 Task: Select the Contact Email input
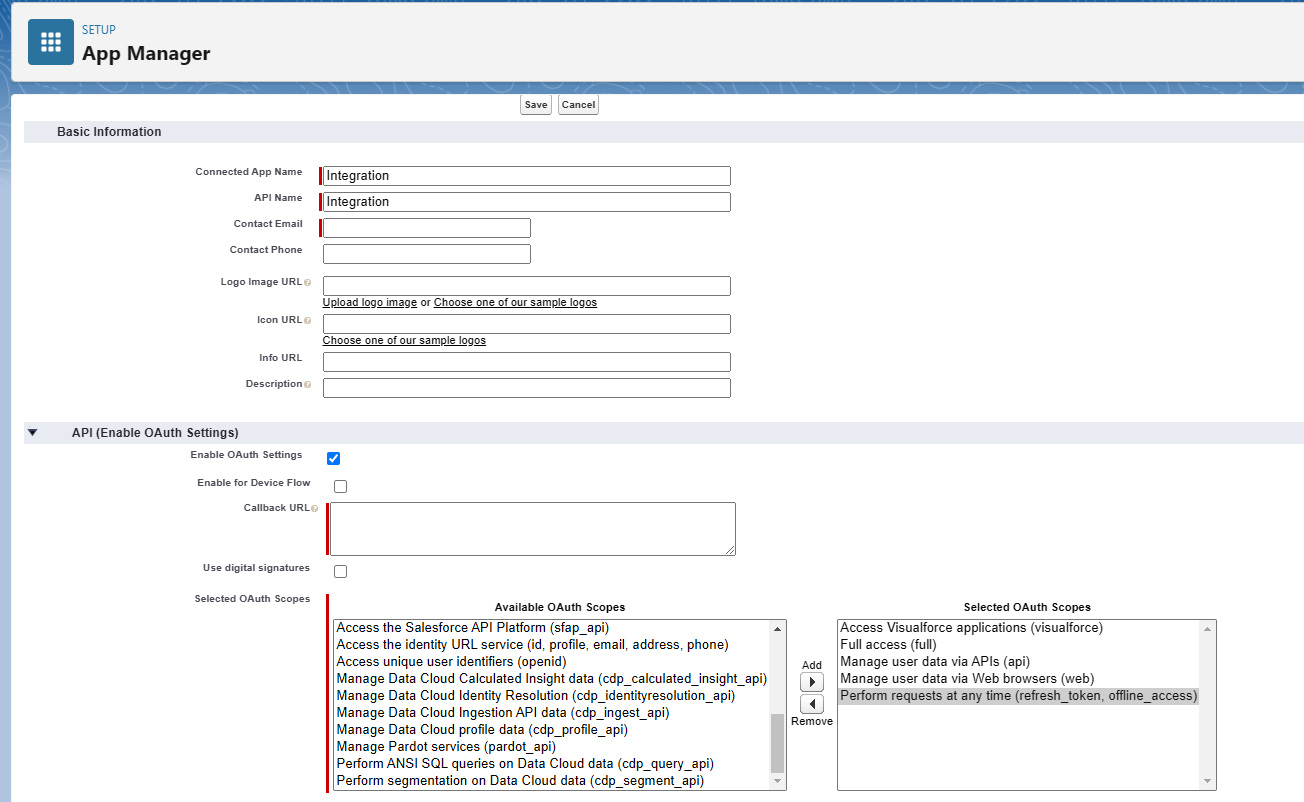pyautogui.click(x=427, y=228)
